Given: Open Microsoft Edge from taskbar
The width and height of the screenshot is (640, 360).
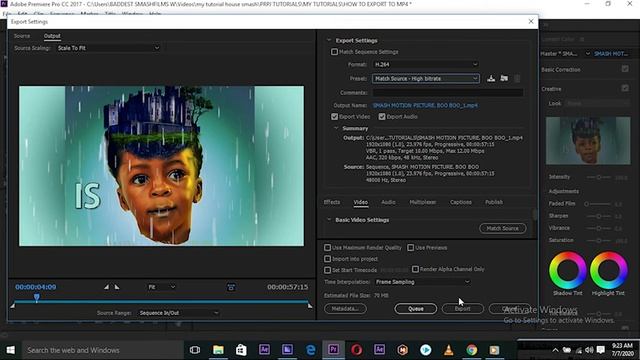Looking at the screenshot, I should click(311, 350).
